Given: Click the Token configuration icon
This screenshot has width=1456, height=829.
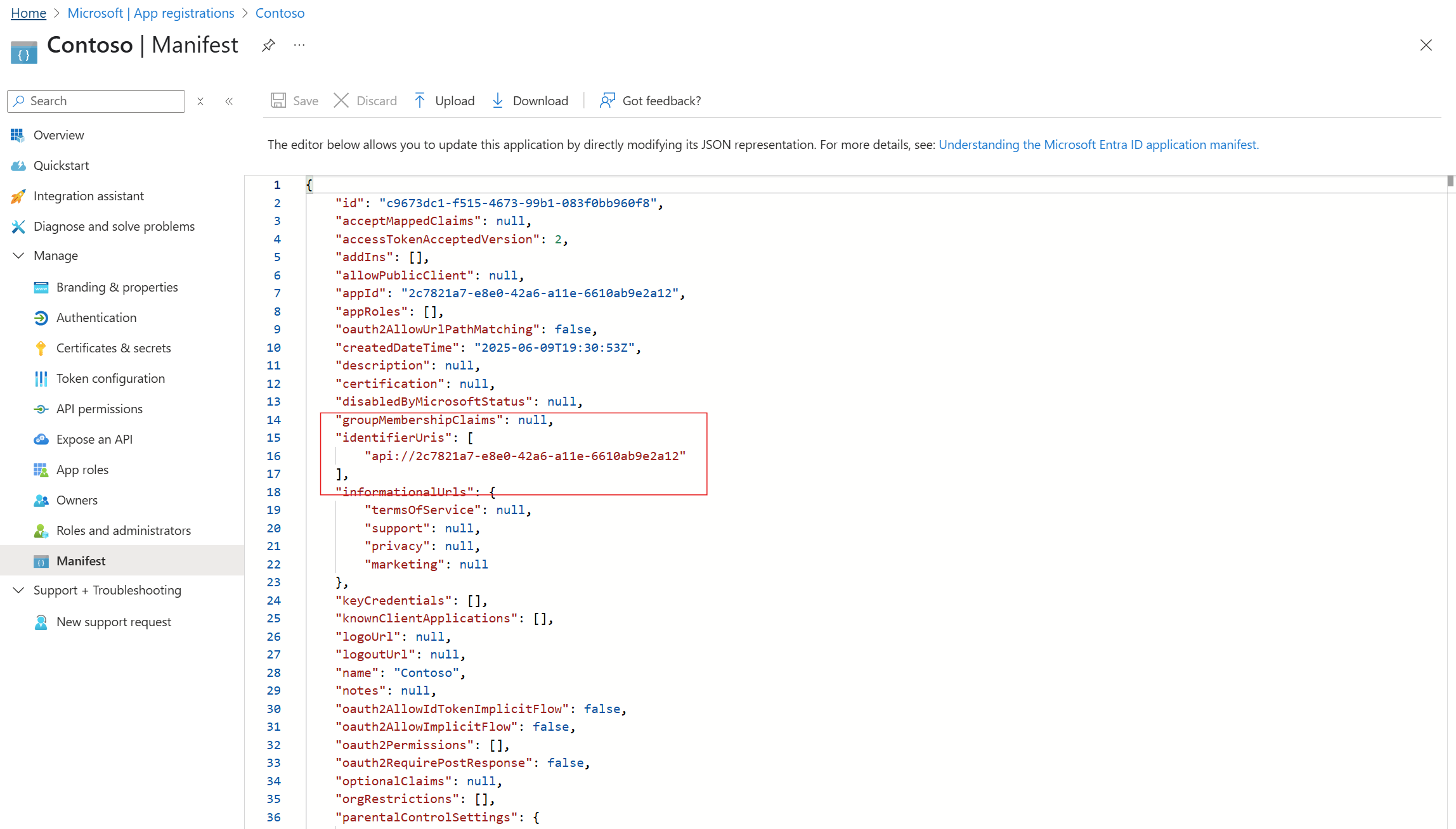Looking at the screenshot, I should pyautogui.click(x=41, y=378).
